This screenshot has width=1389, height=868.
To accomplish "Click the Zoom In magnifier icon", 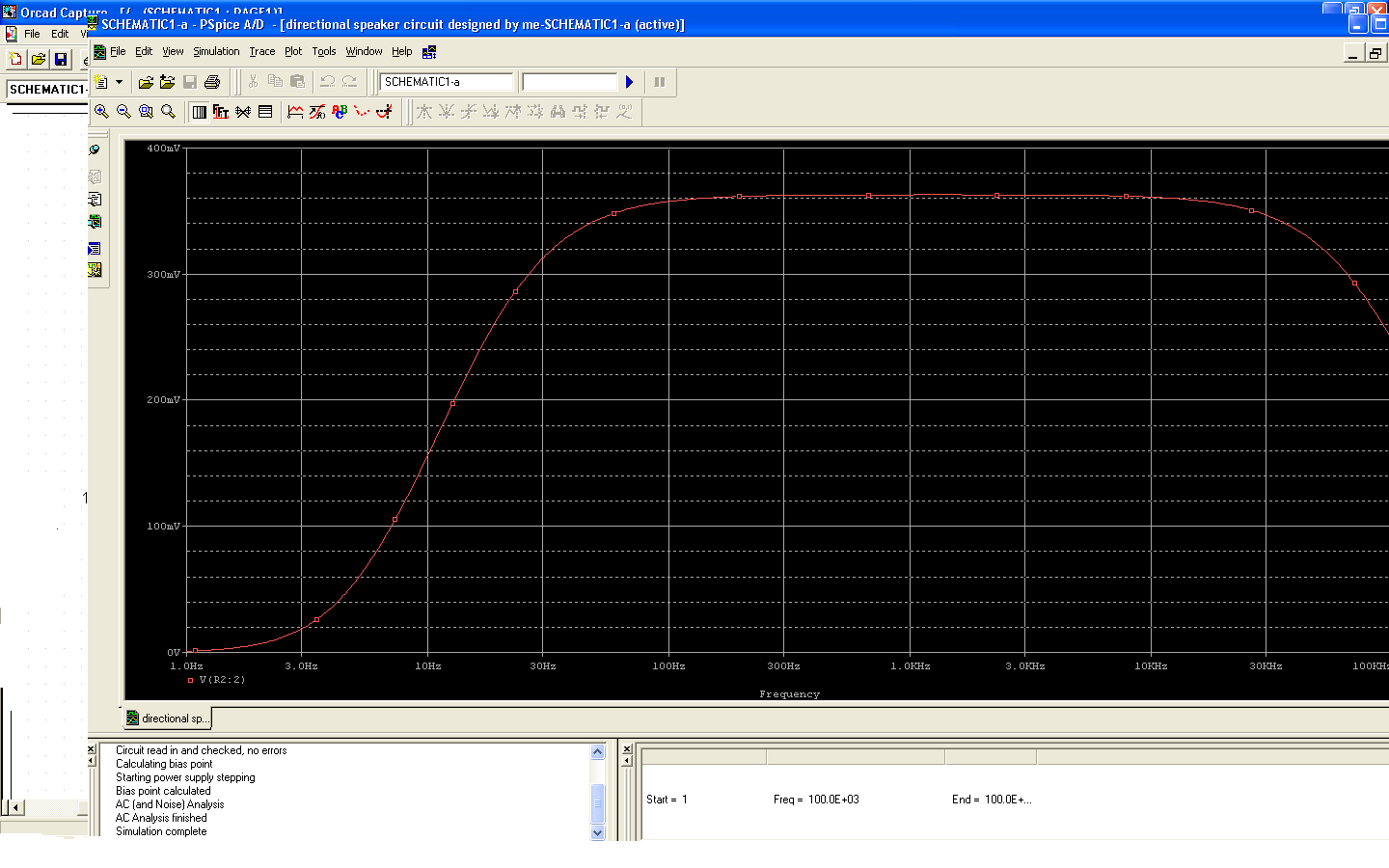I will (x=101, y=112).
